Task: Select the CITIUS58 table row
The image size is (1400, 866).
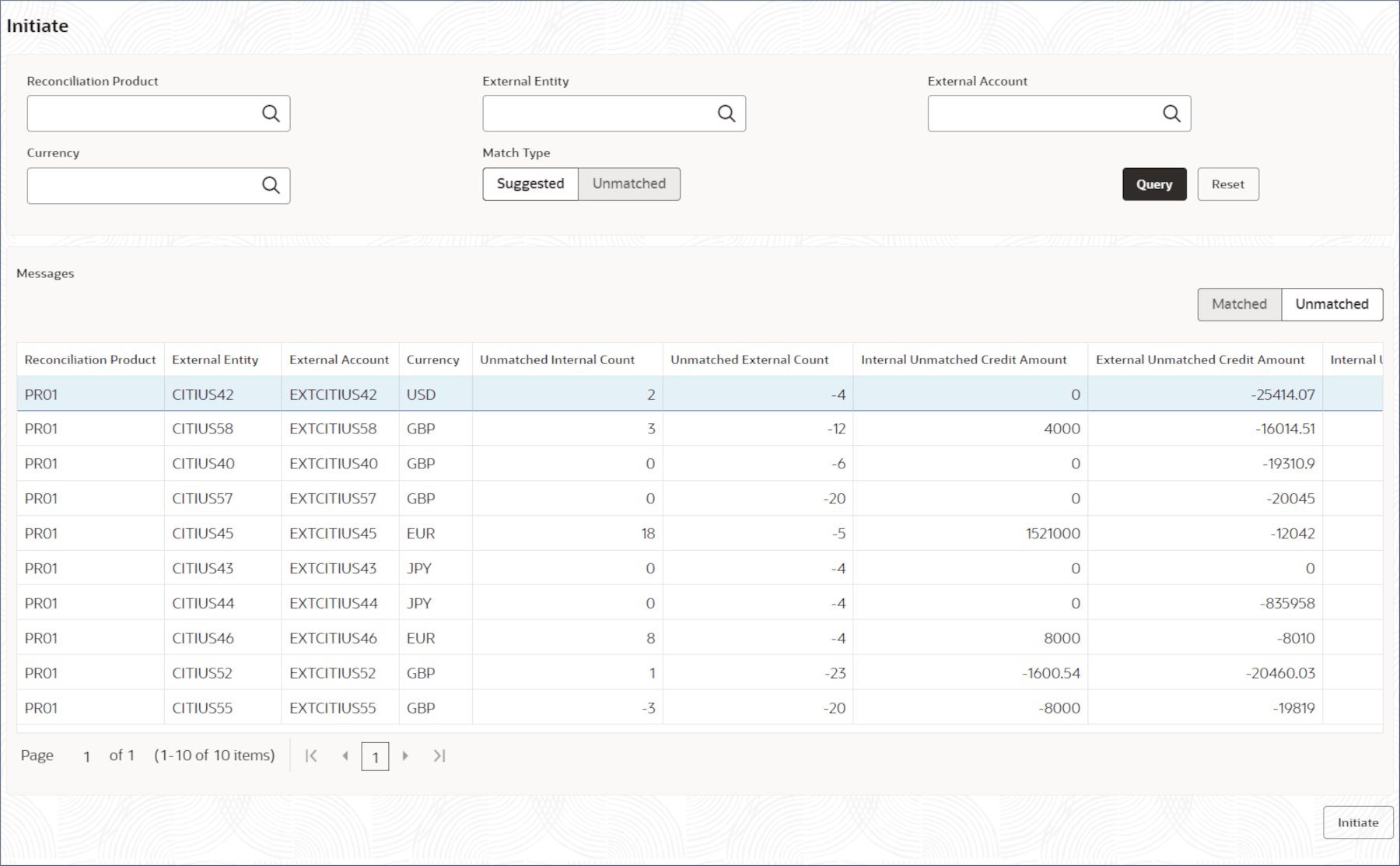Action: pyautogui.click(x=202, y=429)
